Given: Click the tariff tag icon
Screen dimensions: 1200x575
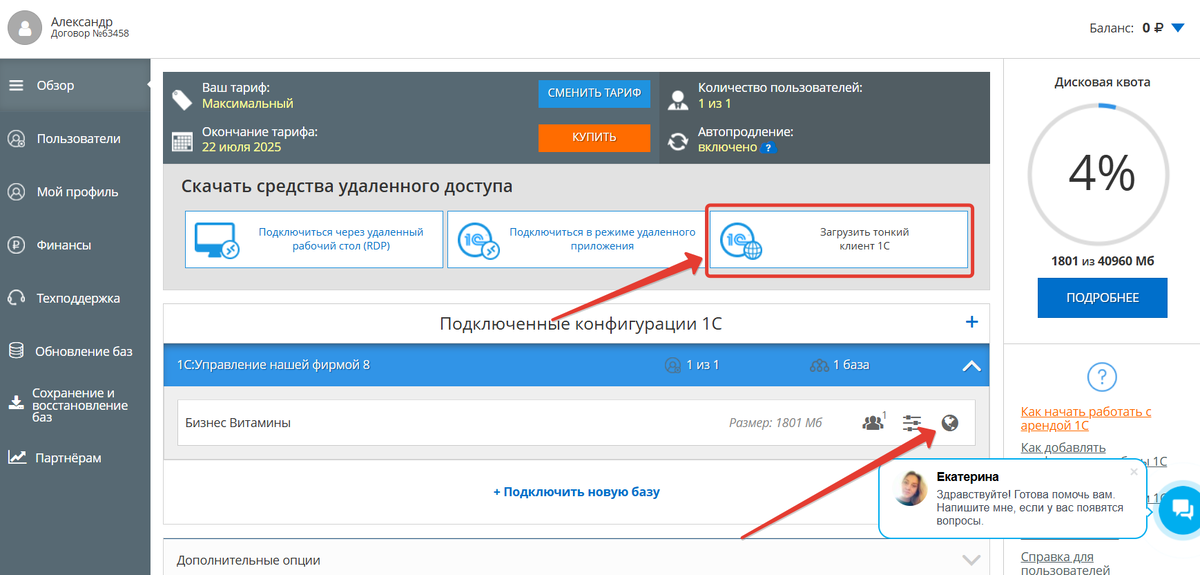Looking at the screenshot, I should pyautogui.click(x=181, y=99).
